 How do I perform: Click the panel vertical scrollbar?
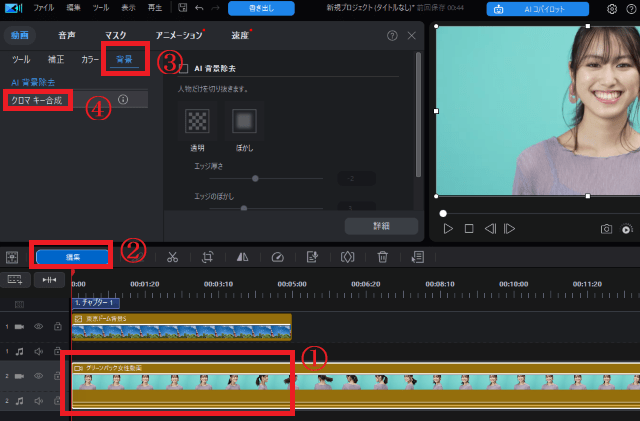(x=418, y=115)
